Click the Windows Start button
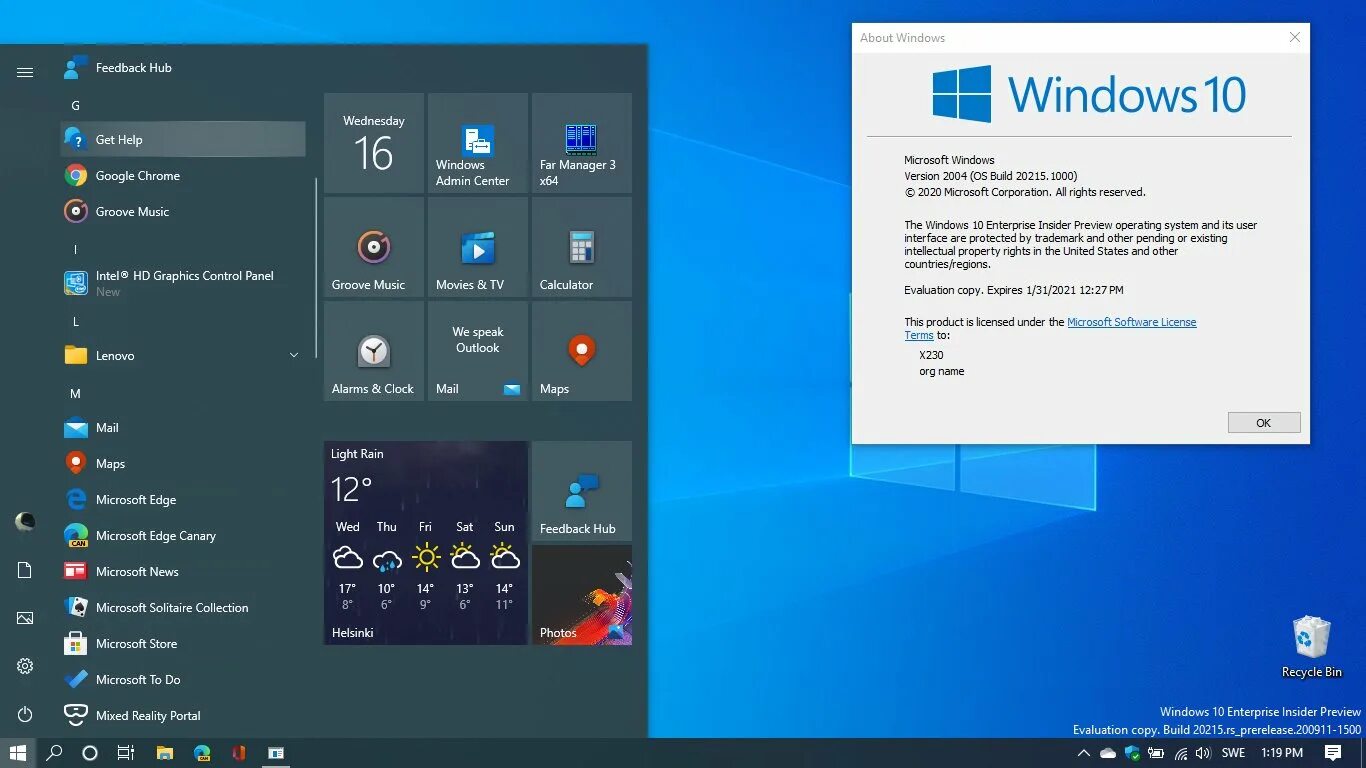The height and width of the screenshot is (768, 1366). coord(17,753)
